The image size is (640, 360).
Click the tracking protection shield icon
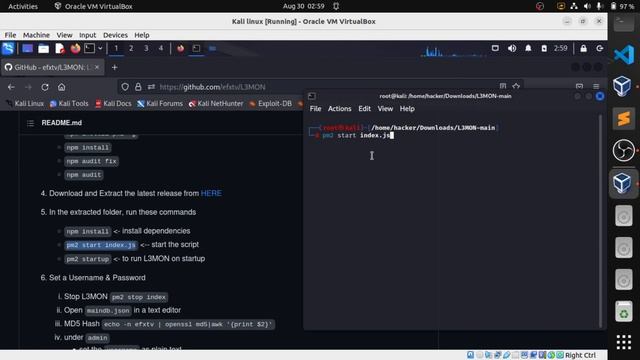pyautogui.click(x=125, y=87)
